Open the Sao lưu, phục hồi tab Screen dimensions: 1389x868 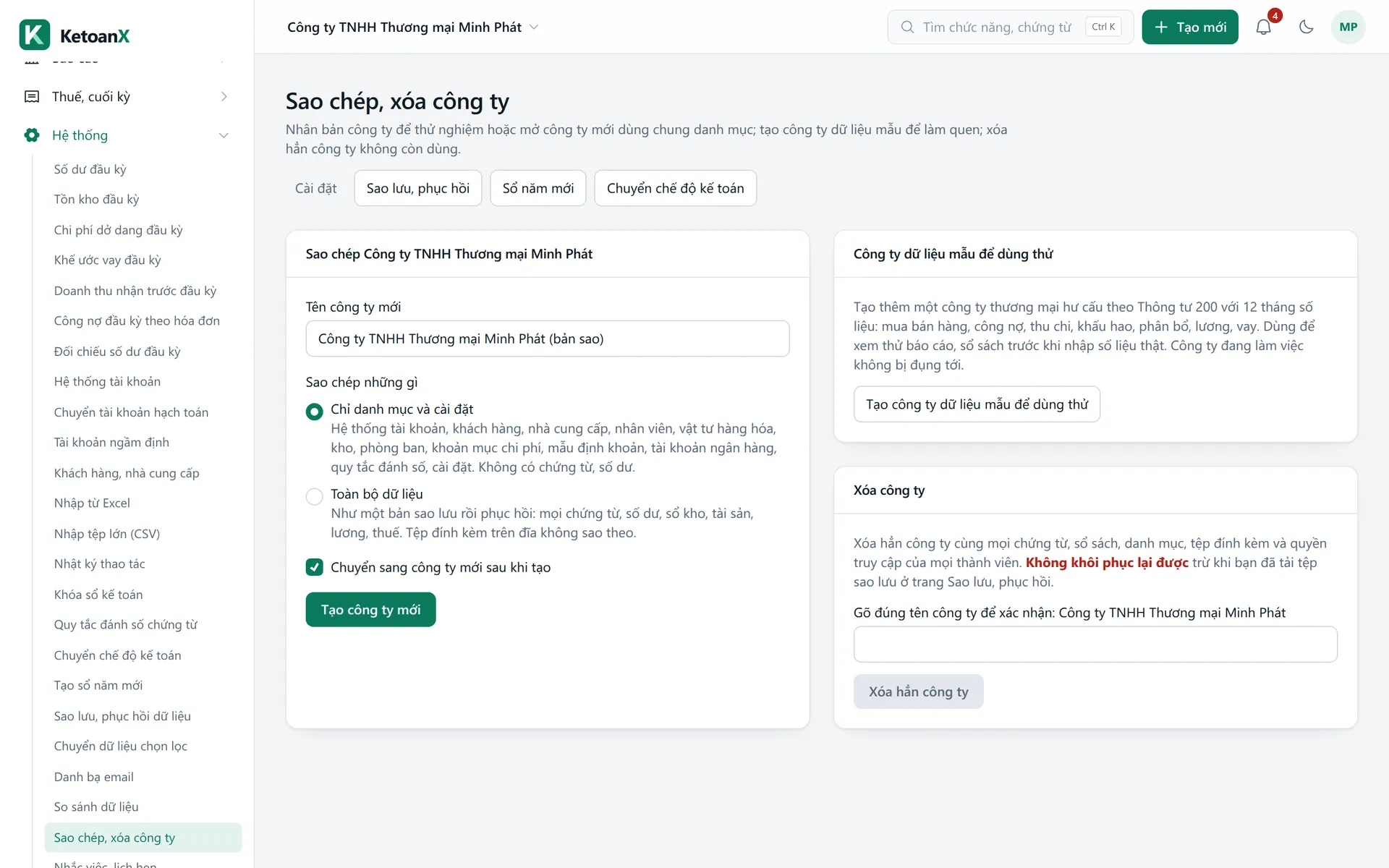(x=418, y=188)
